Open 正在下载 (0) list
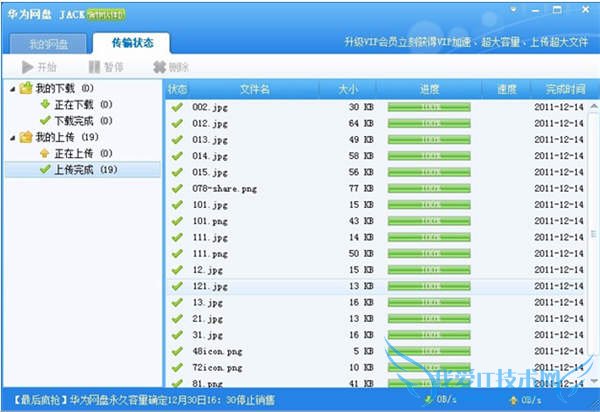The image size is (600, 412). click(83, 105)
